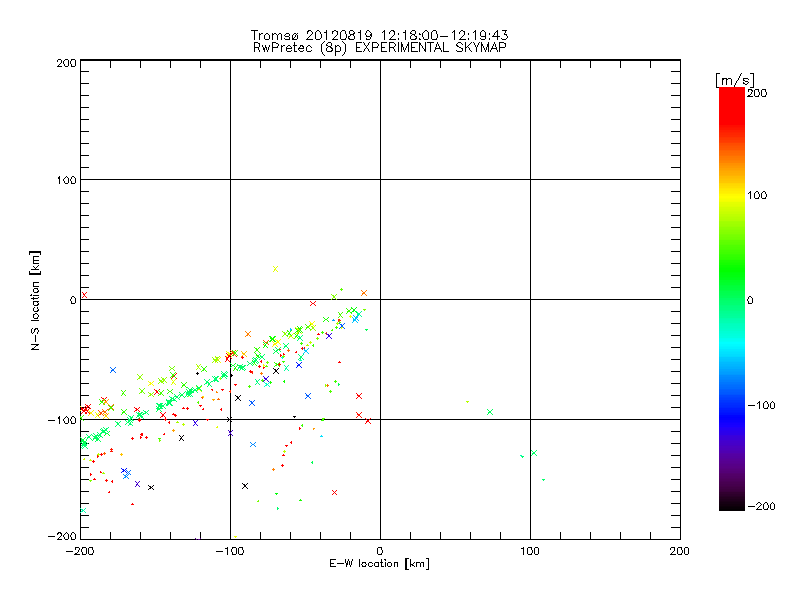Screen dimensions: 800x600
Task: Click the y-axis tick label 200 at top
Action: tap(66, 62)
